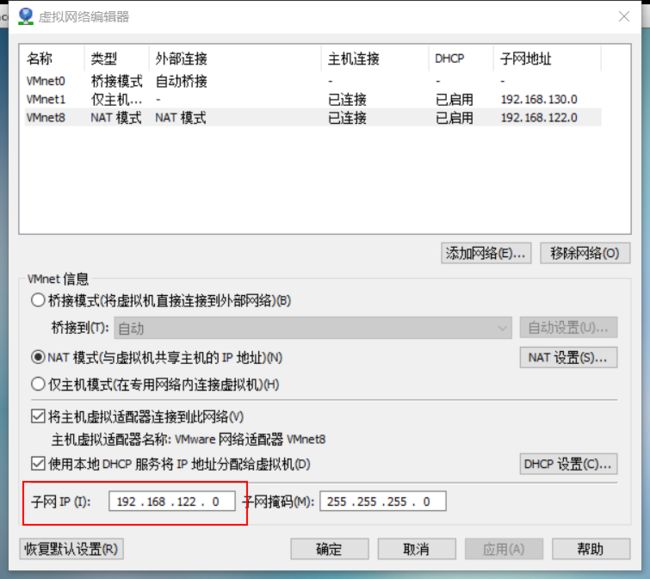650x579 pixels.
Task: Click the 类型 column header
Action: (116, 58)
